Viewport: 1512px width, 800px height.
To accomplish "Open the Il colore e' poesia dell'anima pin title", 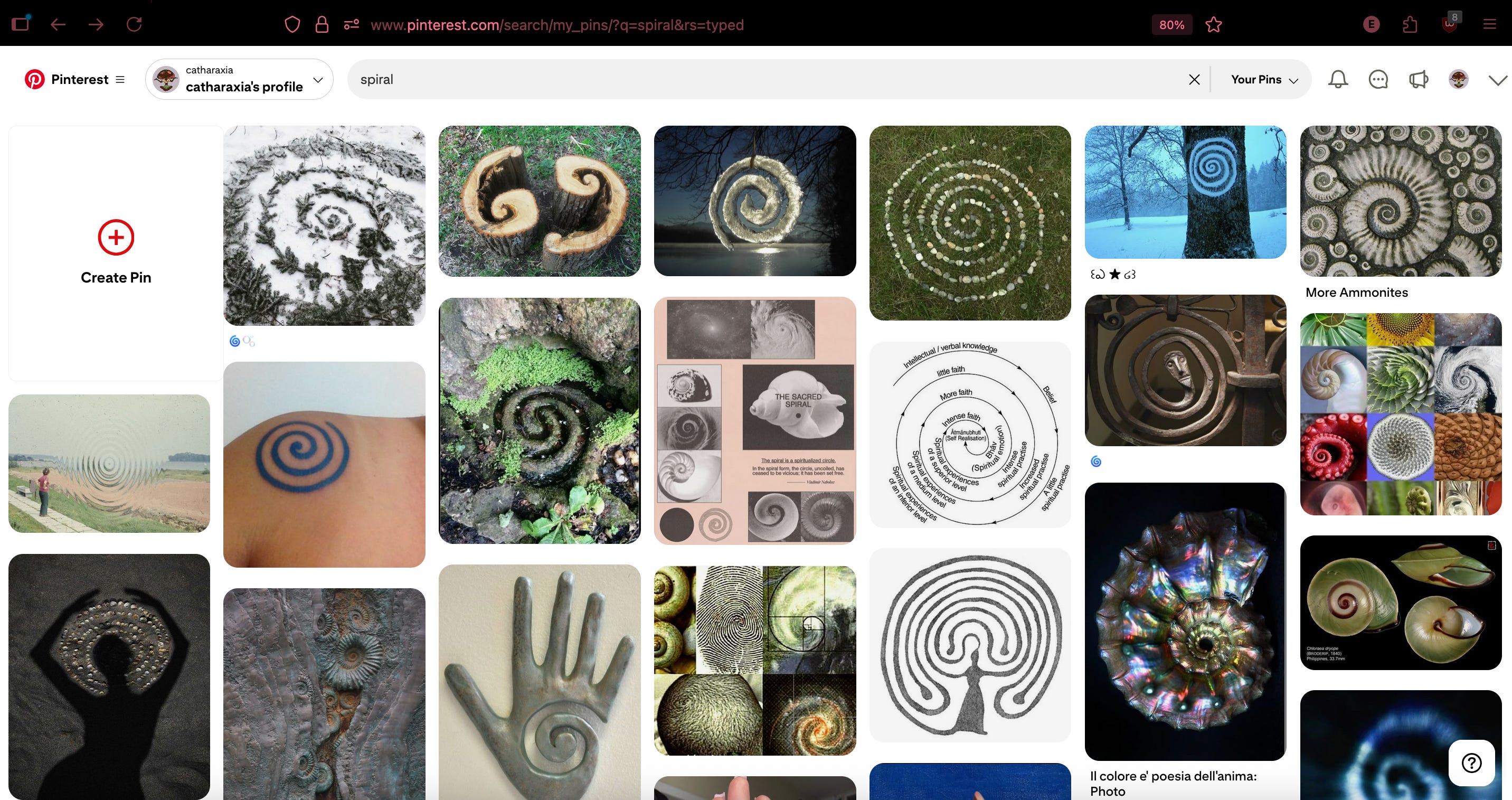I will click(x=1173, y=784).
